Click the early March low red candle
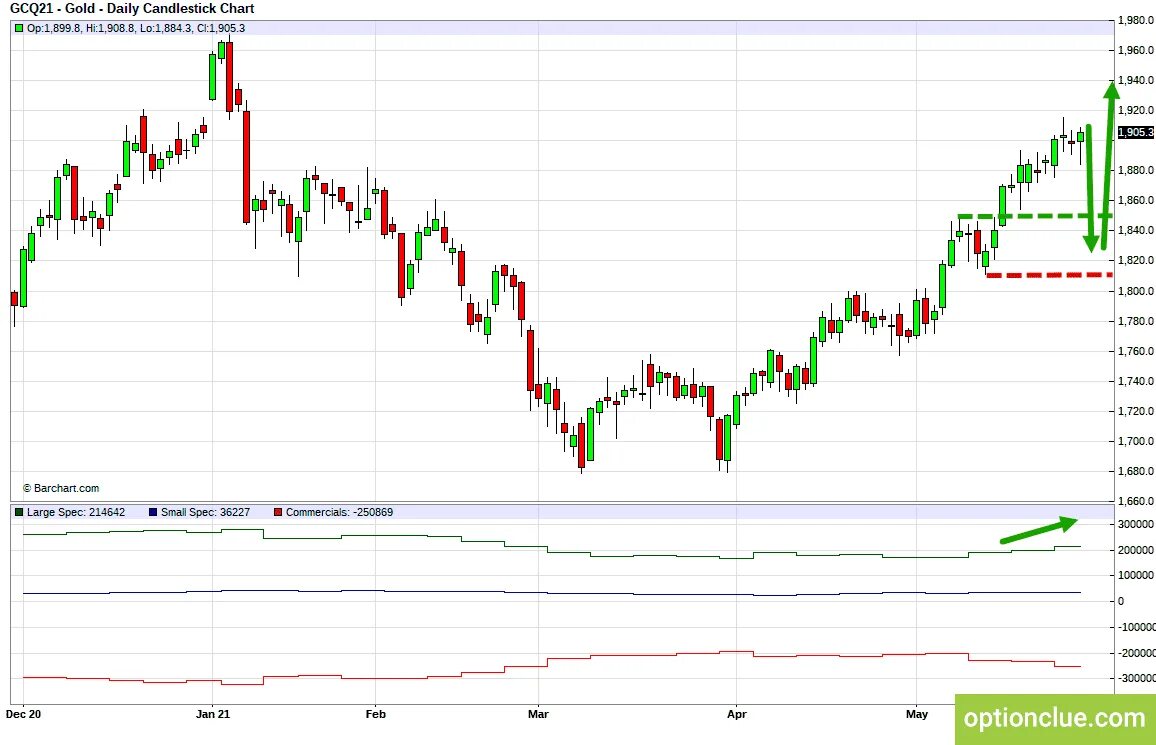 582,444
